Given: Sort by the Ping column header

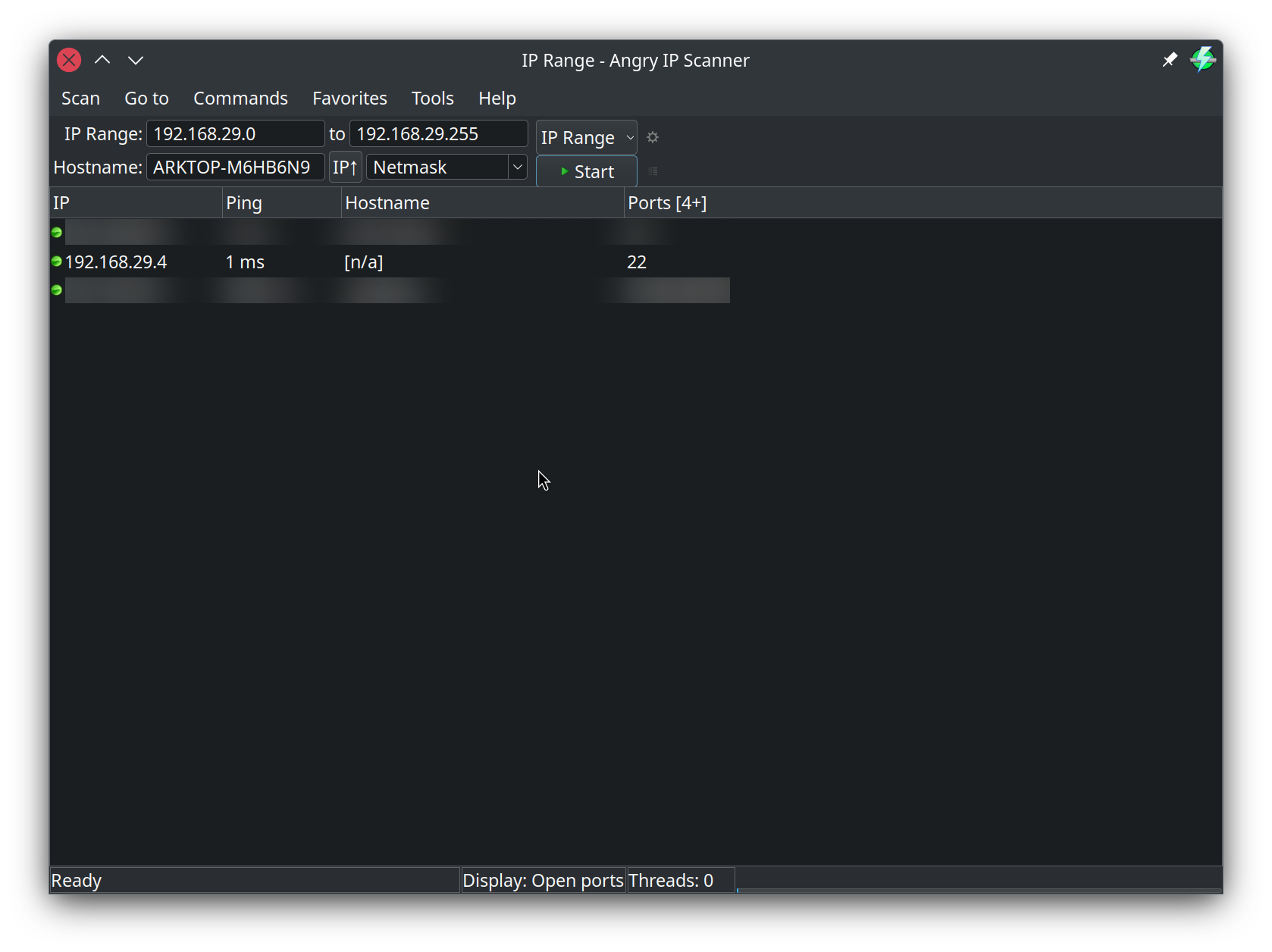Looking at the screenshot, I should [x=281, y=203].
